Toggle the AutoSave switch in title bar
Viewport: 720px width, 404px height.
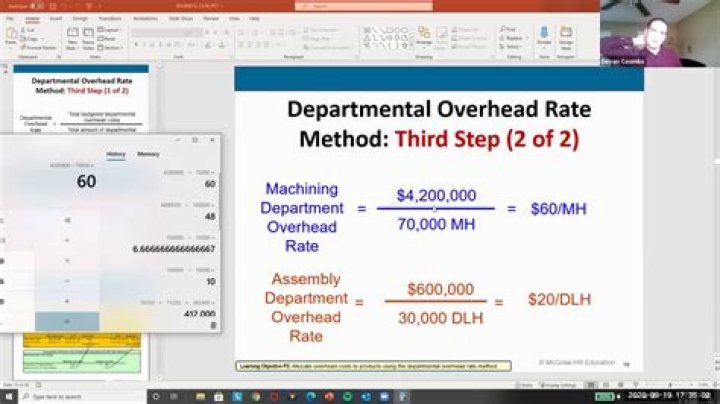click(x=36, y=6)
